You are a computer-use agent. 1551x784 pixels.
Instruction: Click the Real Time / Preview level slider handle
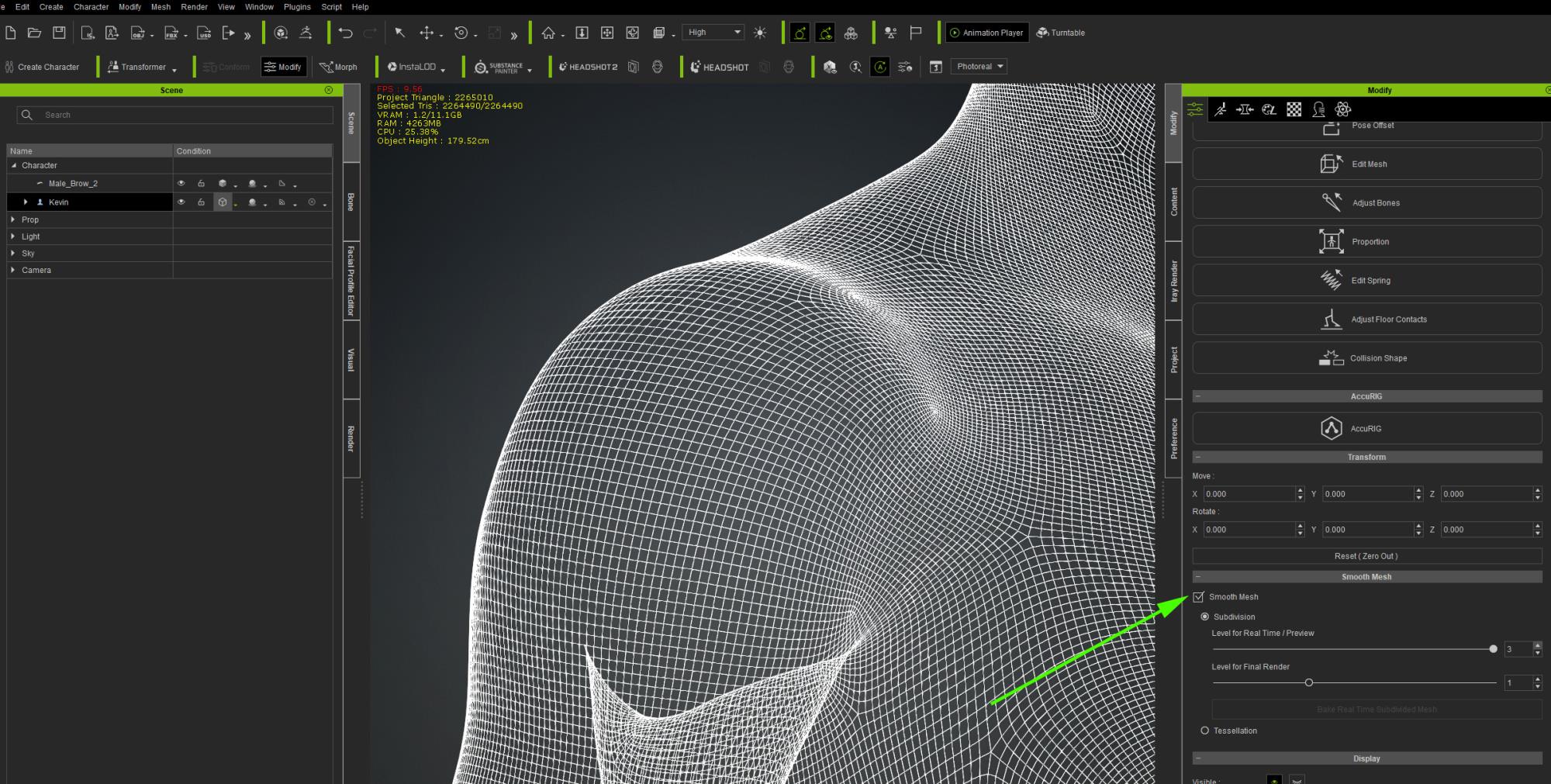(x=1493, y=649)
